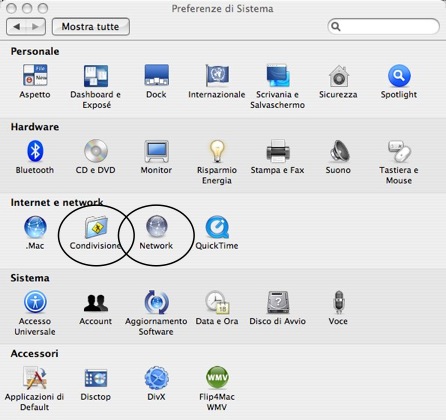The width and height of the screenshot is (446, 420).
Task: Open the Account users icon
Action: point(96,303)
